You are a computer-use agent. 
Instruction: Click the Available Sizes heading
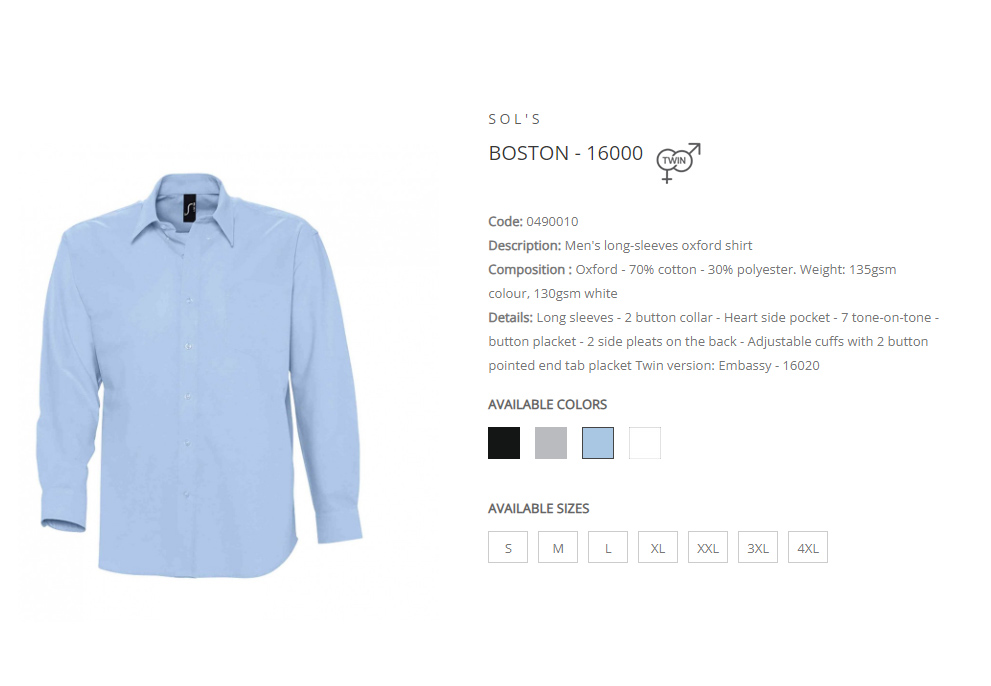tap(538, 508)
